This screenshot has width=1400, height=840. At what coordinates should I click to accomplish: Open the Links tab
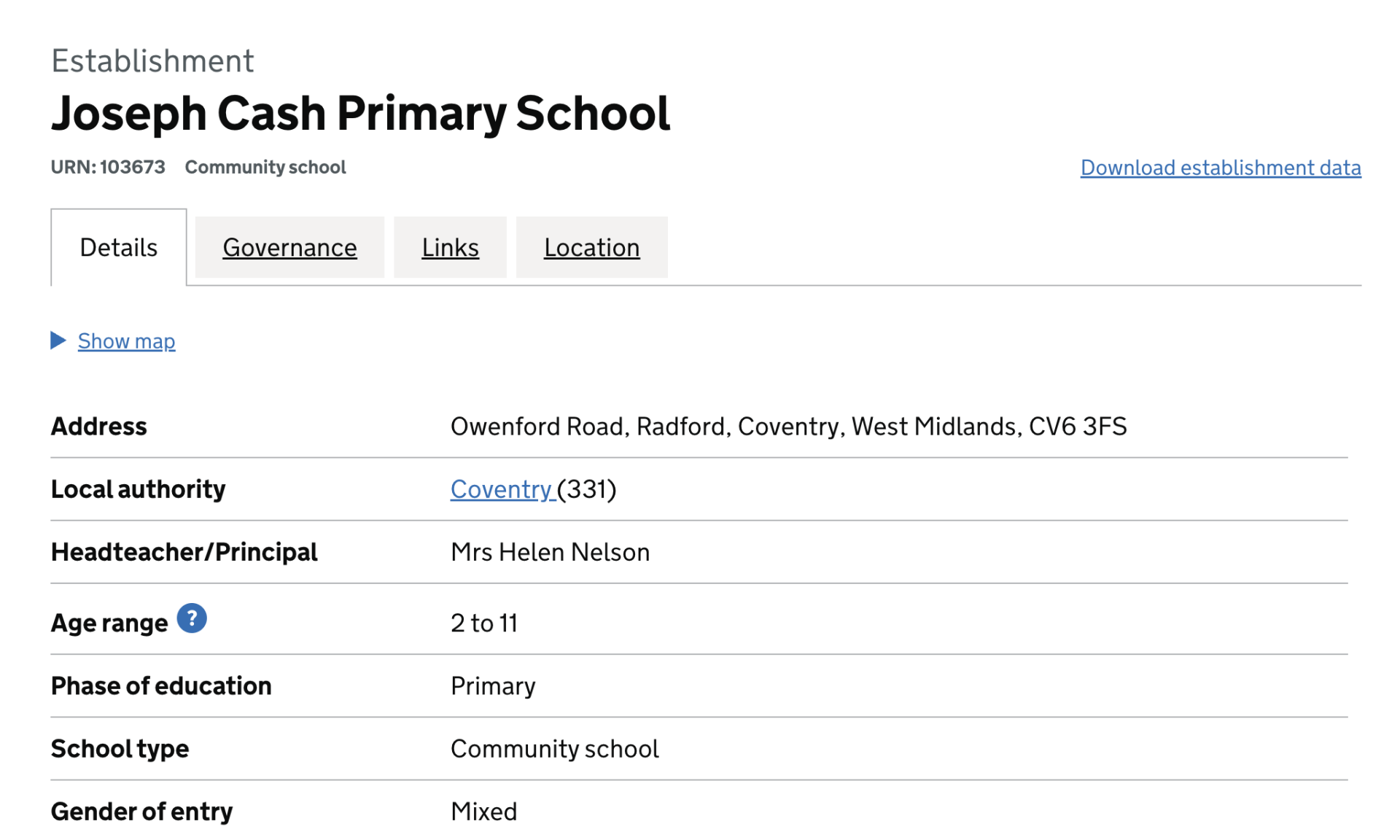[x=450, y=247]
